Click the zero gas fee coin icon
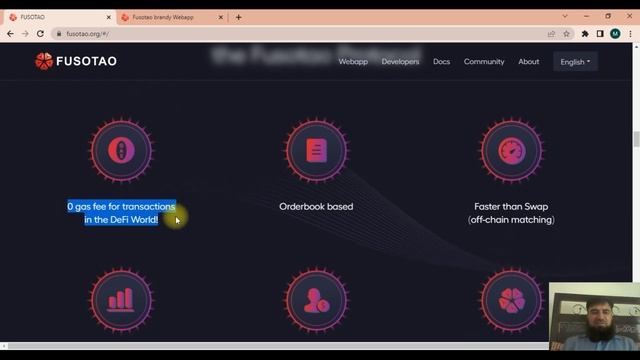The width and height of the screenshot is (640, 360). pos(121,150)
